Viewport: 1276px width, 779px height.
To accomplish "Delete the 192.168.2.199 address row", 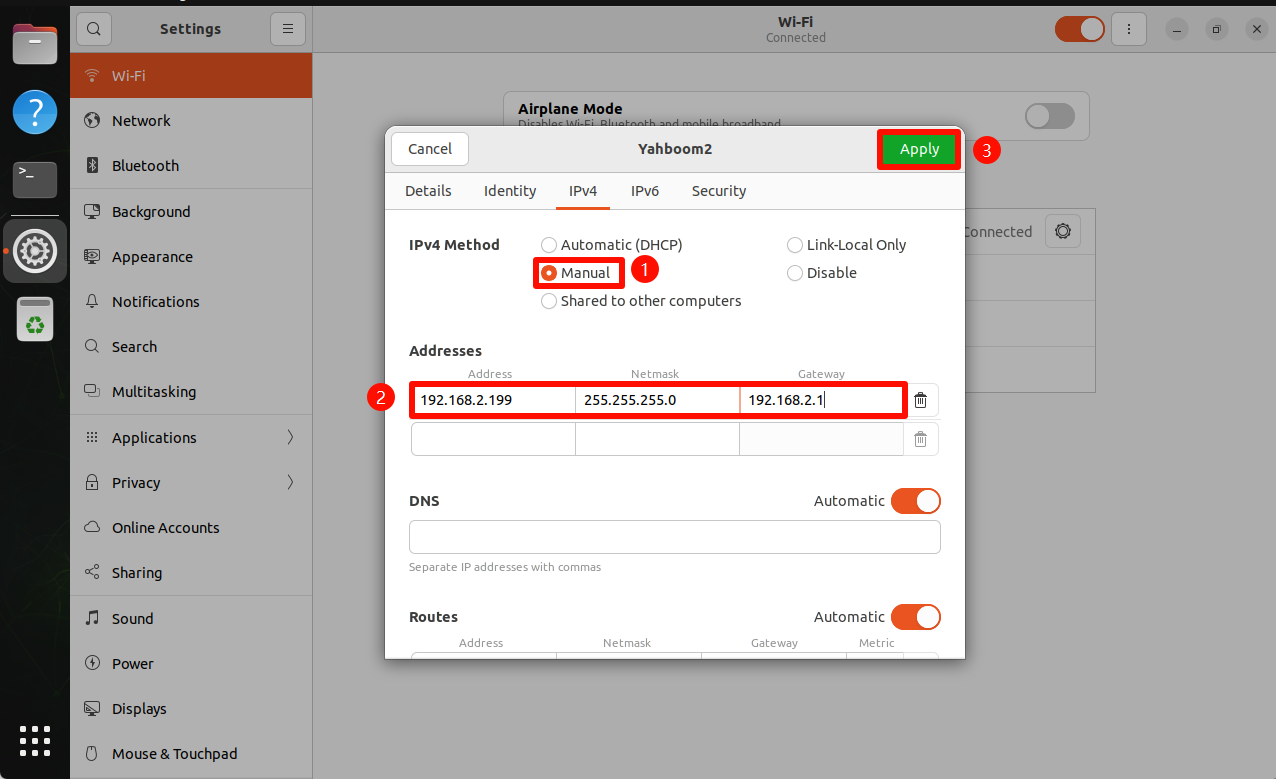I will 920,400.
